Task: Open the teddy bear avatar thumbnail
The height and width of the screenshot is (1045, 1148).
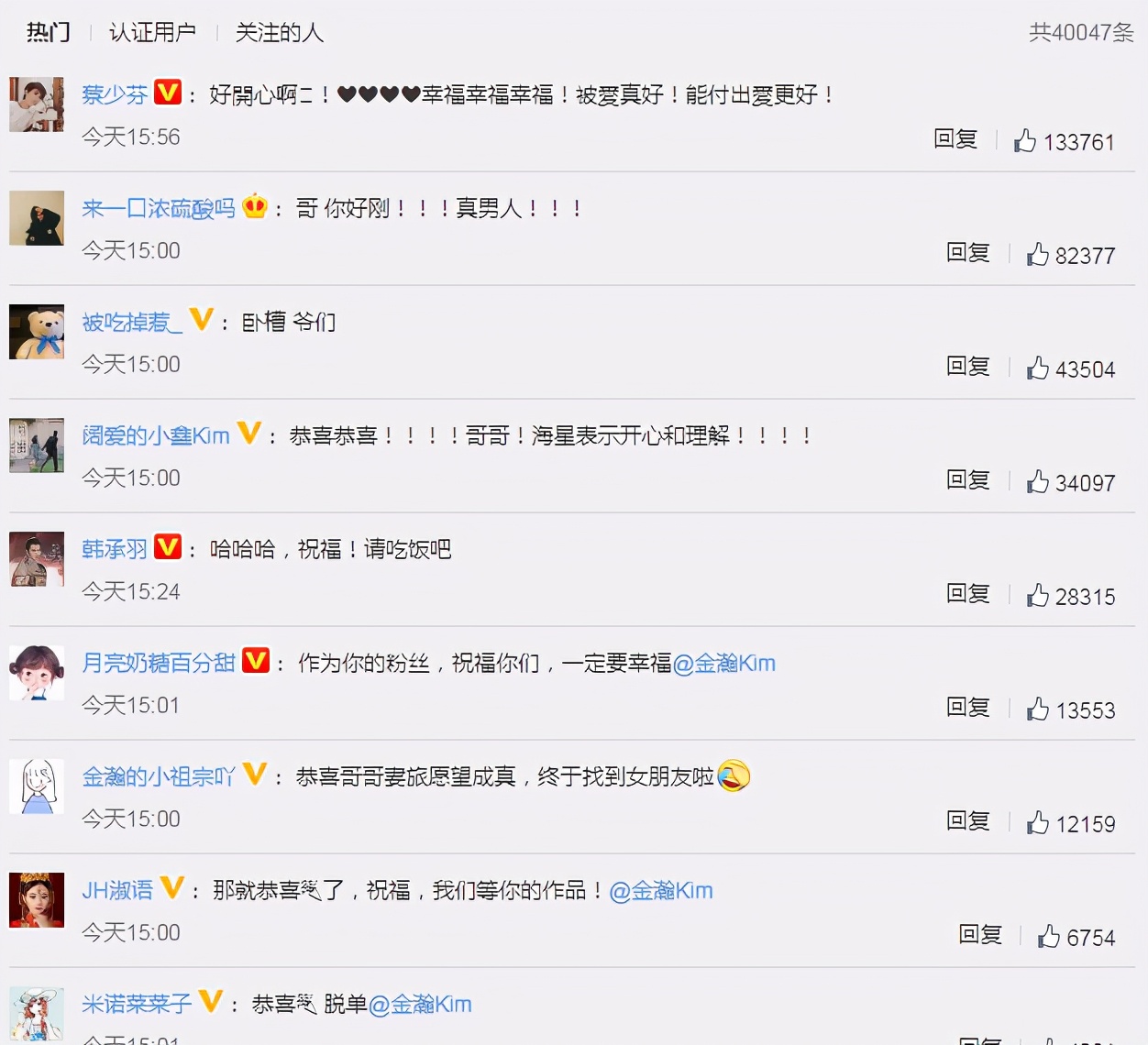Action: (x=37, y=332)
